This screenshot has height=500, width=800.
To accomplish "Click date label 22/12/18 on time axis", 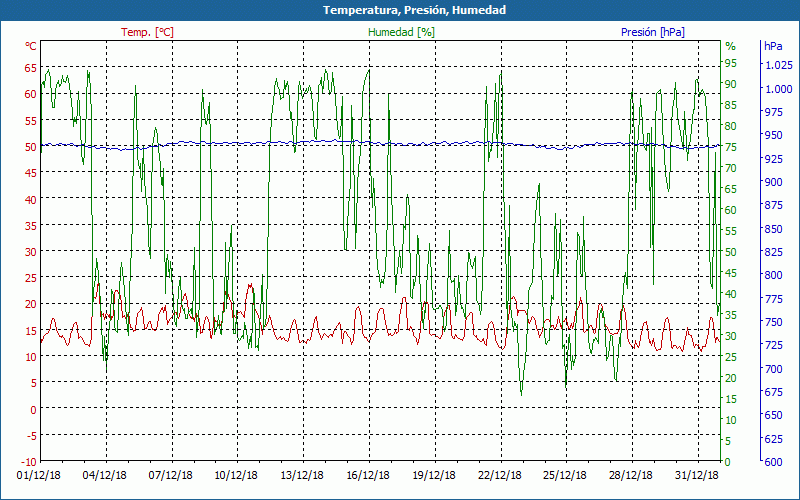I will click(x=499, y=476).
